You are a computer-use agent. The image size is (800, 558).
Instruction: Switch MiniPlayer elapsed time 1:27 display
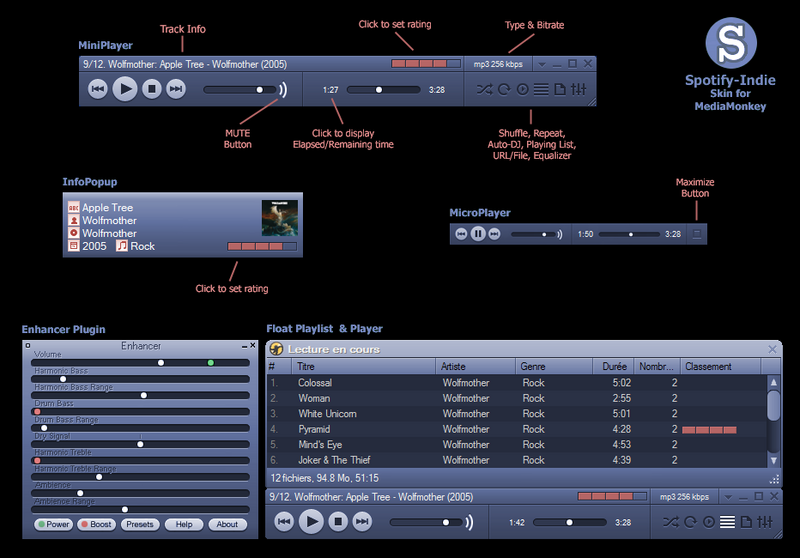[331, 90]
